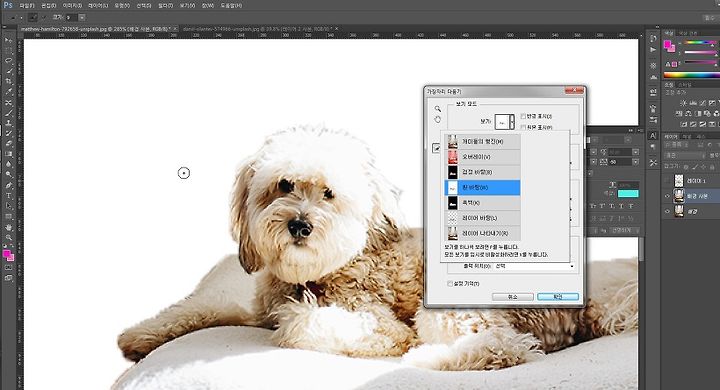Select the Move tool in the toolbox
The image size is (720, 390).
coord(8,40)
